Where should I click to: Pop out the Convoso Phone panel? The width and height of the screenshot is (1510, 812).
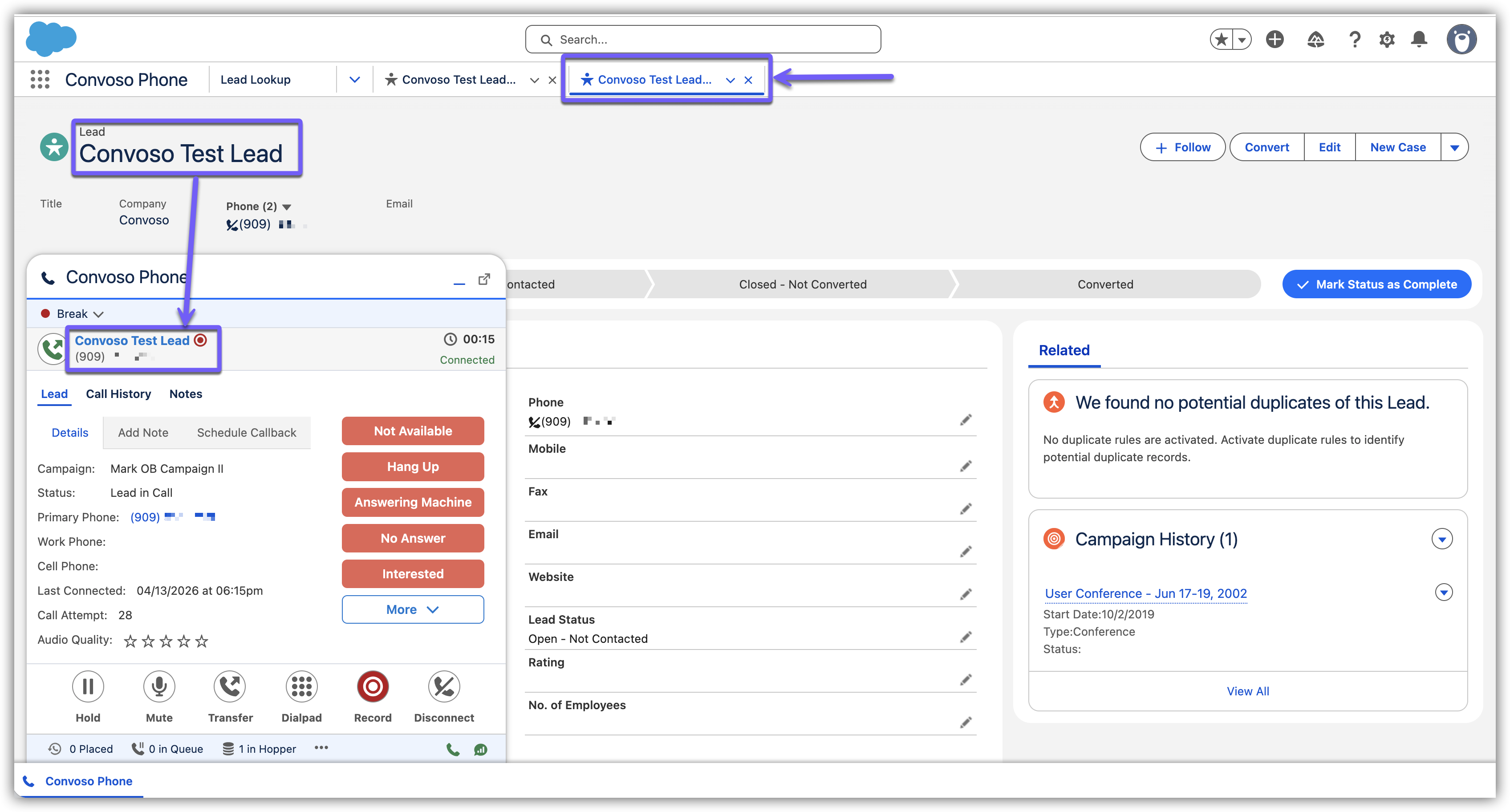(483, 279)
